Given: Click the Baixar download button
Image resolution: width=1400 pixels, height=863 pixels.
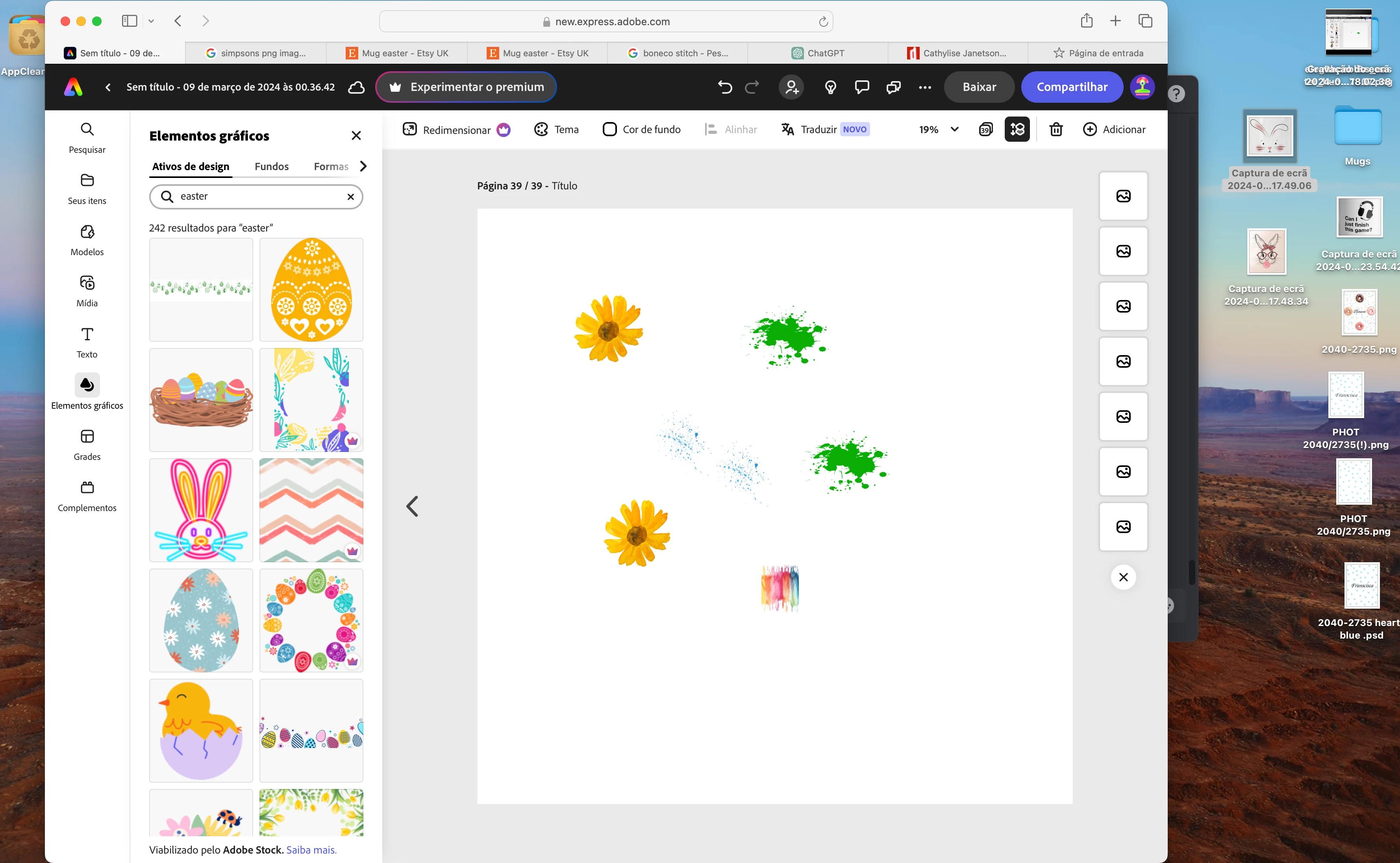Looking at the screenshot, I should (x=979, y=87).
